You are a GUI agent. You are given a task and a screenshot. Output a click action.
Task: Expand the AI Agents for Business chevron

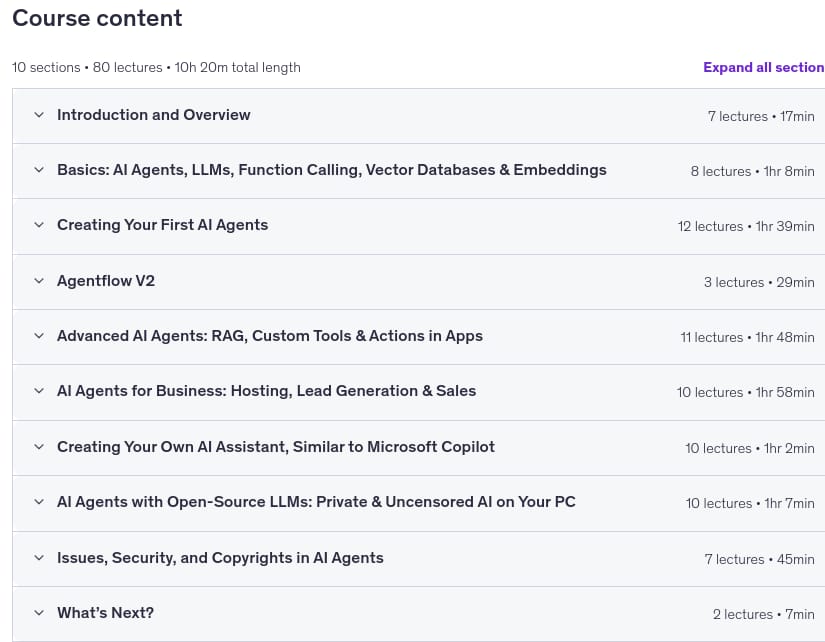(x=39, y=390)
